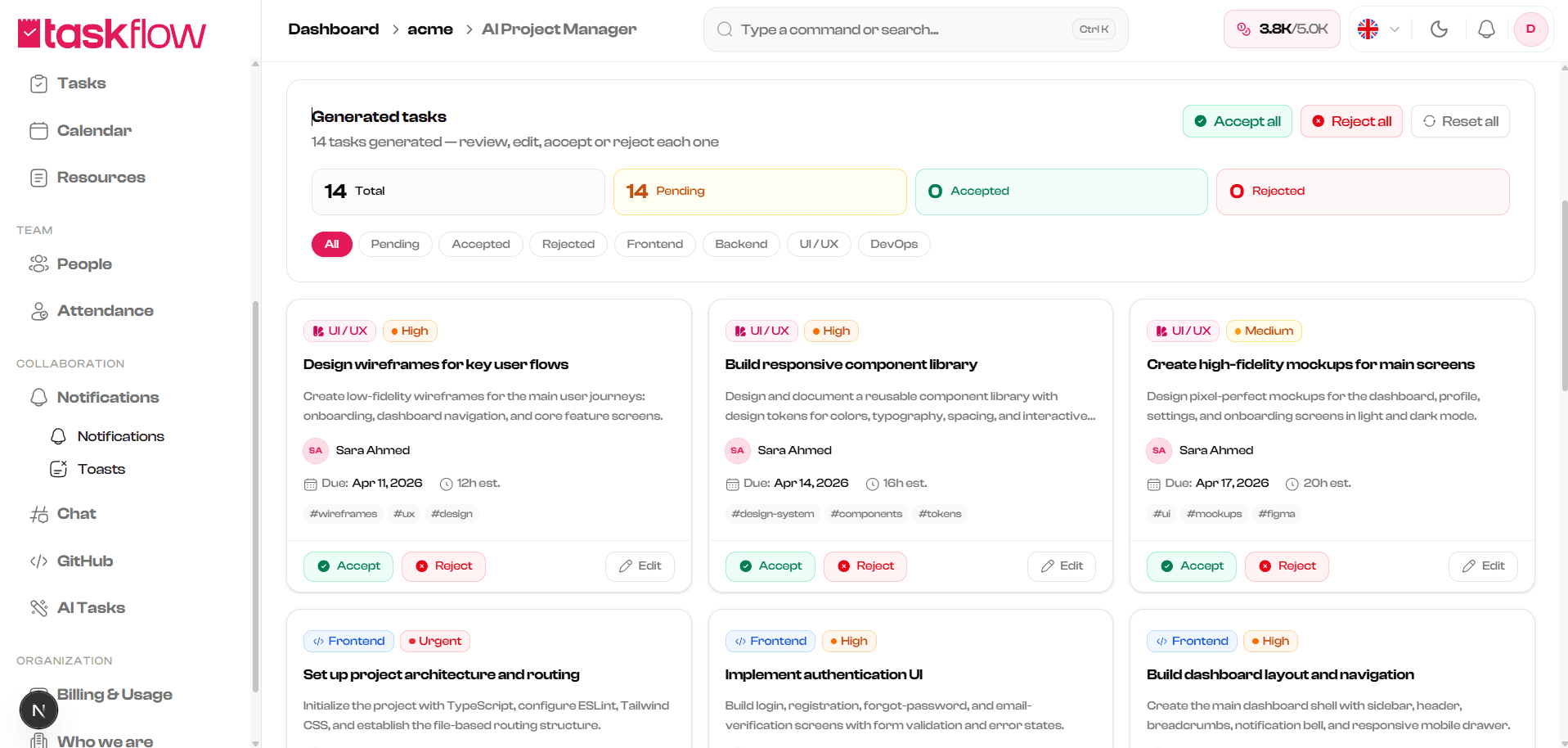Select the Accepted filter chip

tap(481, 244)
